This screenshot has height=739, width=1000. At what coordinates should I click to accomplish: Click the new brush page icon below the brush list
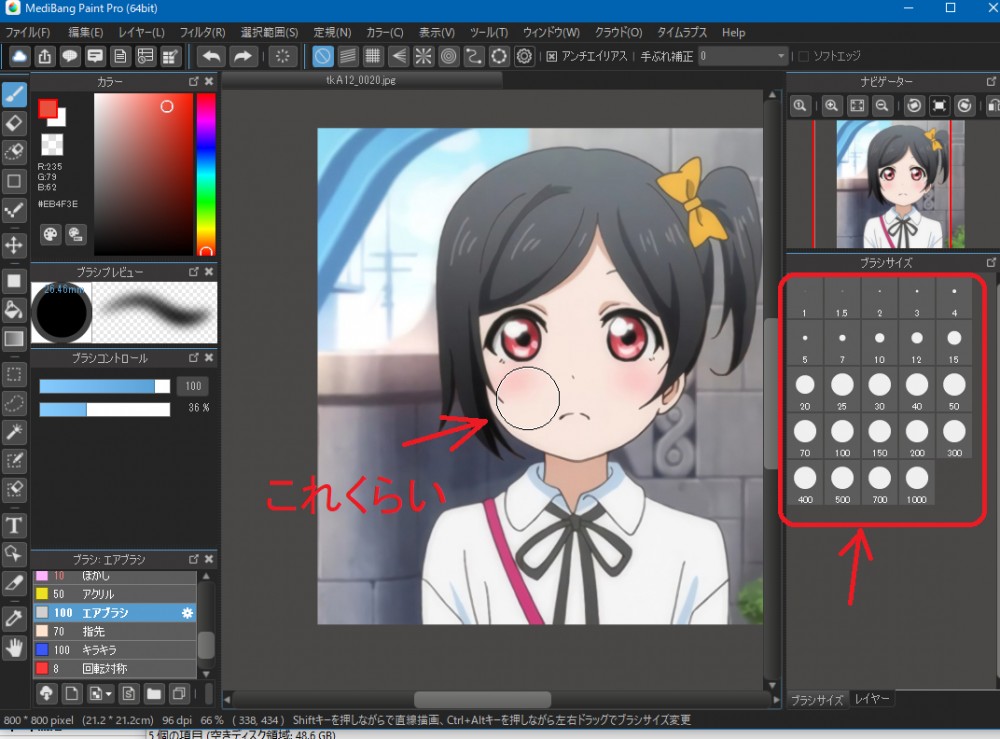[x=72, y=693]
